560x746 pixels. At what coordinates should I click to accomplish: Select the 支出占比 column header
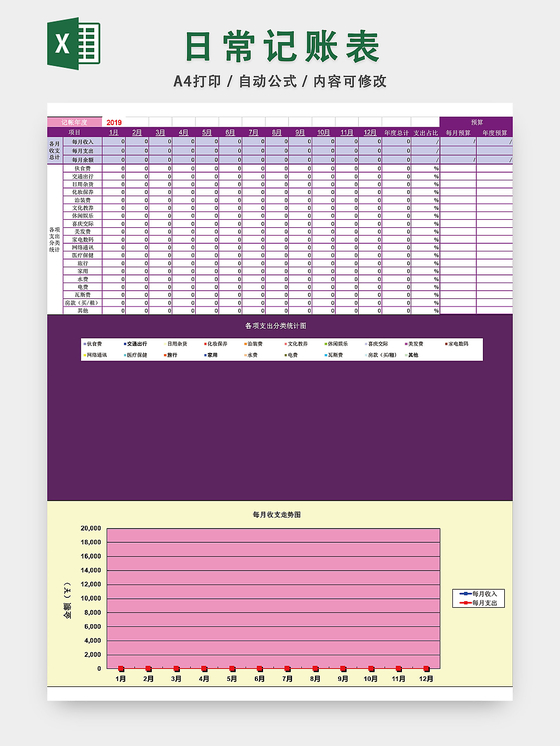coord(425,132)
